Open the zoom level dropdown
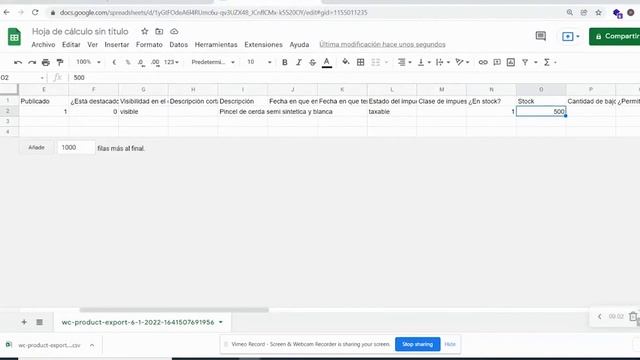 (88, 62)
